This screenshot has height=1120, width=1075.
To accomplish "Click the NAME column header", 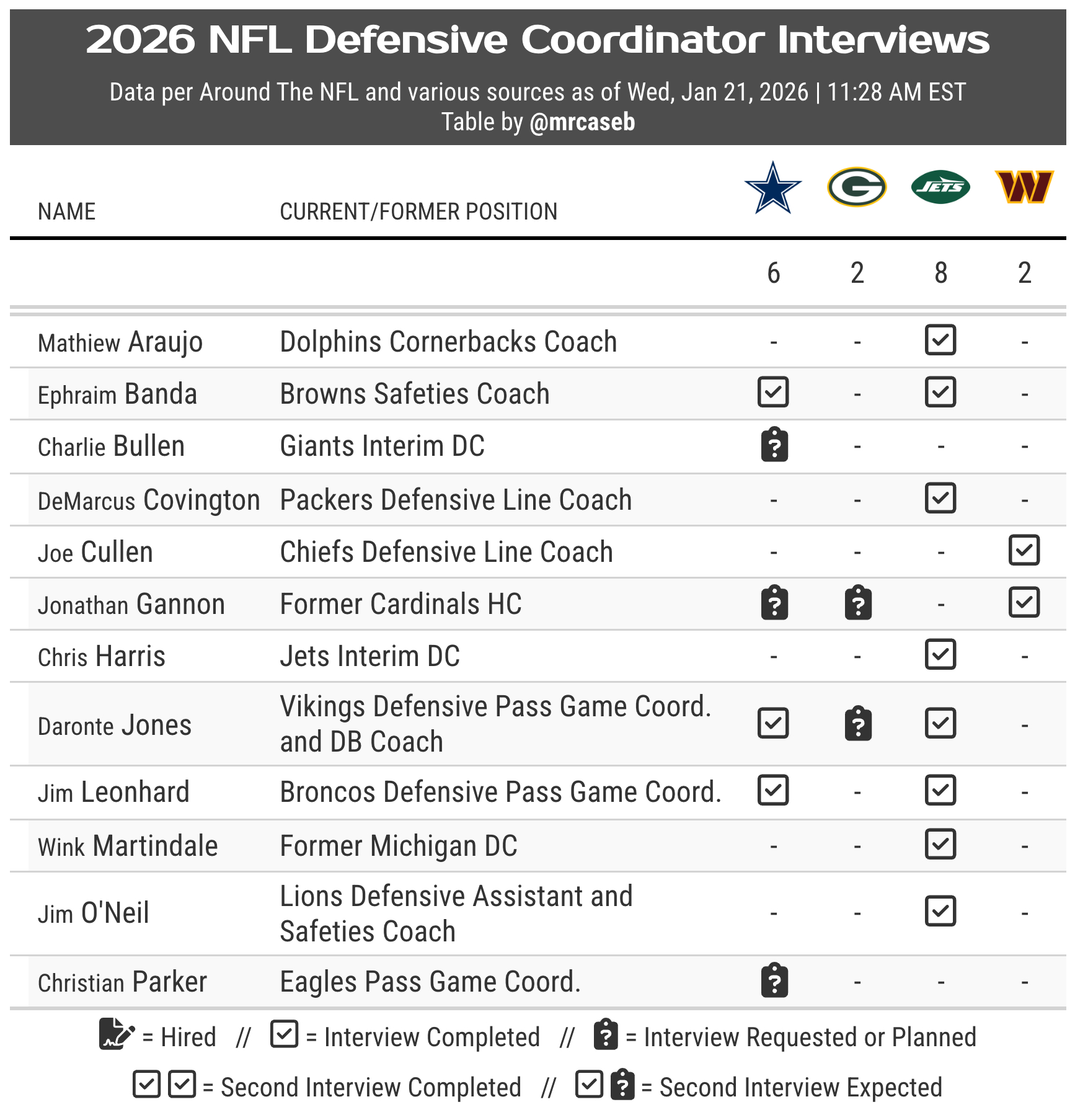I will (x=67, y=212).
